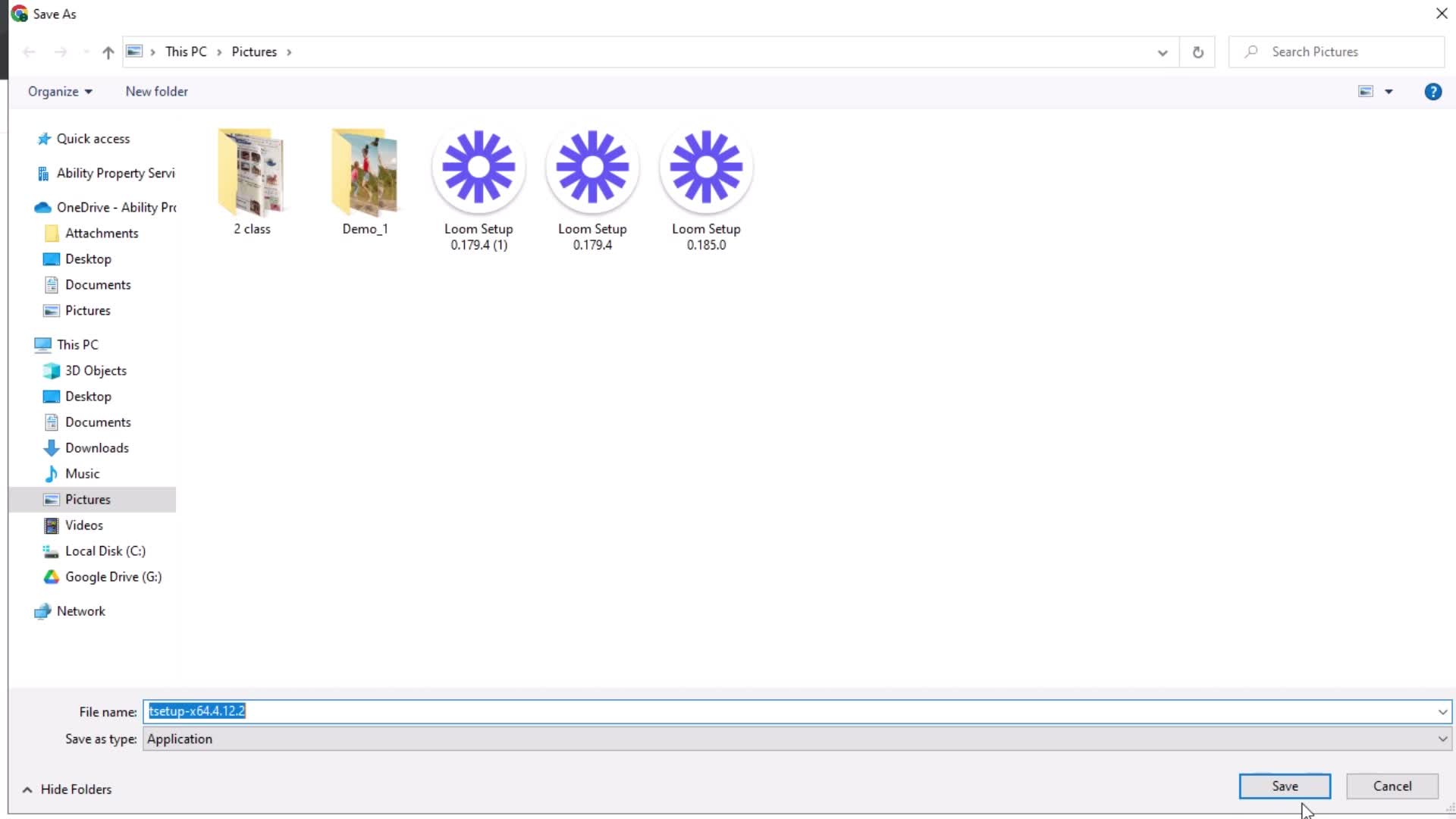Viewport: 1456px width, 819px height.
Task: Click New folder button
Action: [156, 91]
